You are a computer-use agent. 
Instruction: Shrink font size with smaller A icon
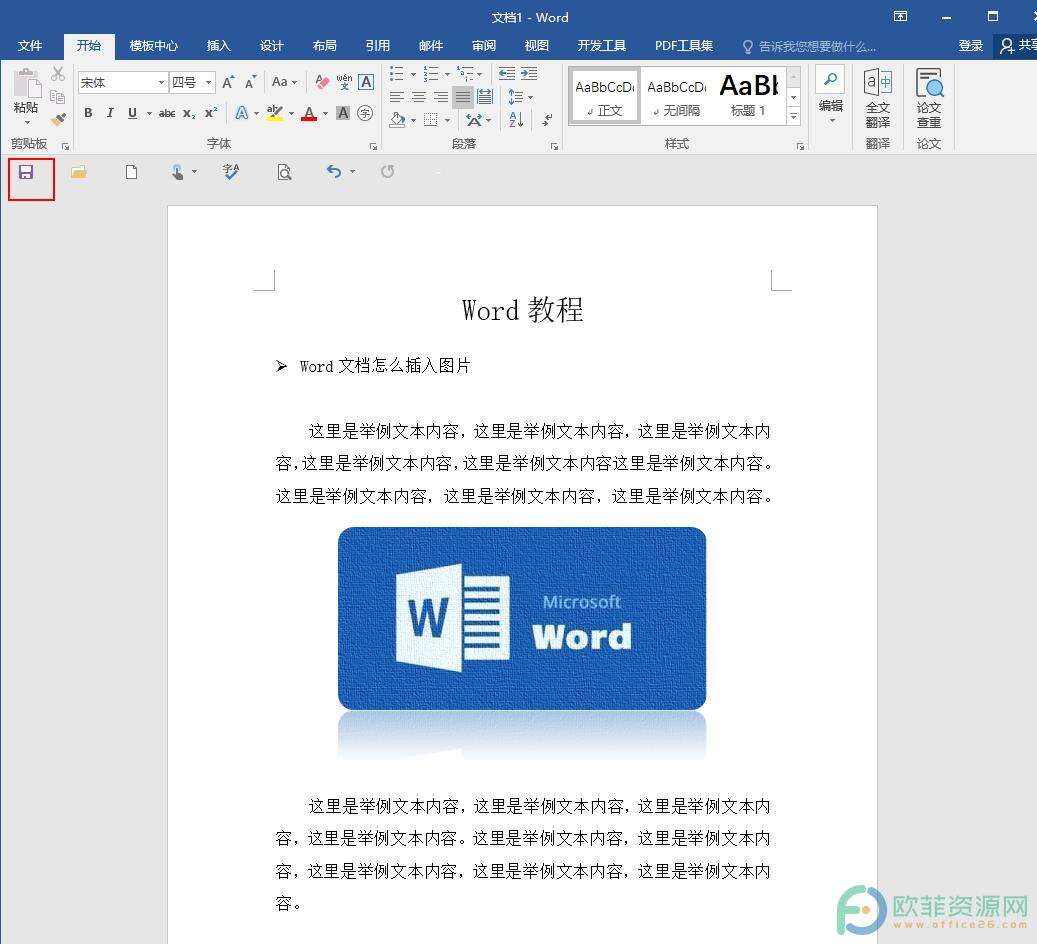[250, 83]
